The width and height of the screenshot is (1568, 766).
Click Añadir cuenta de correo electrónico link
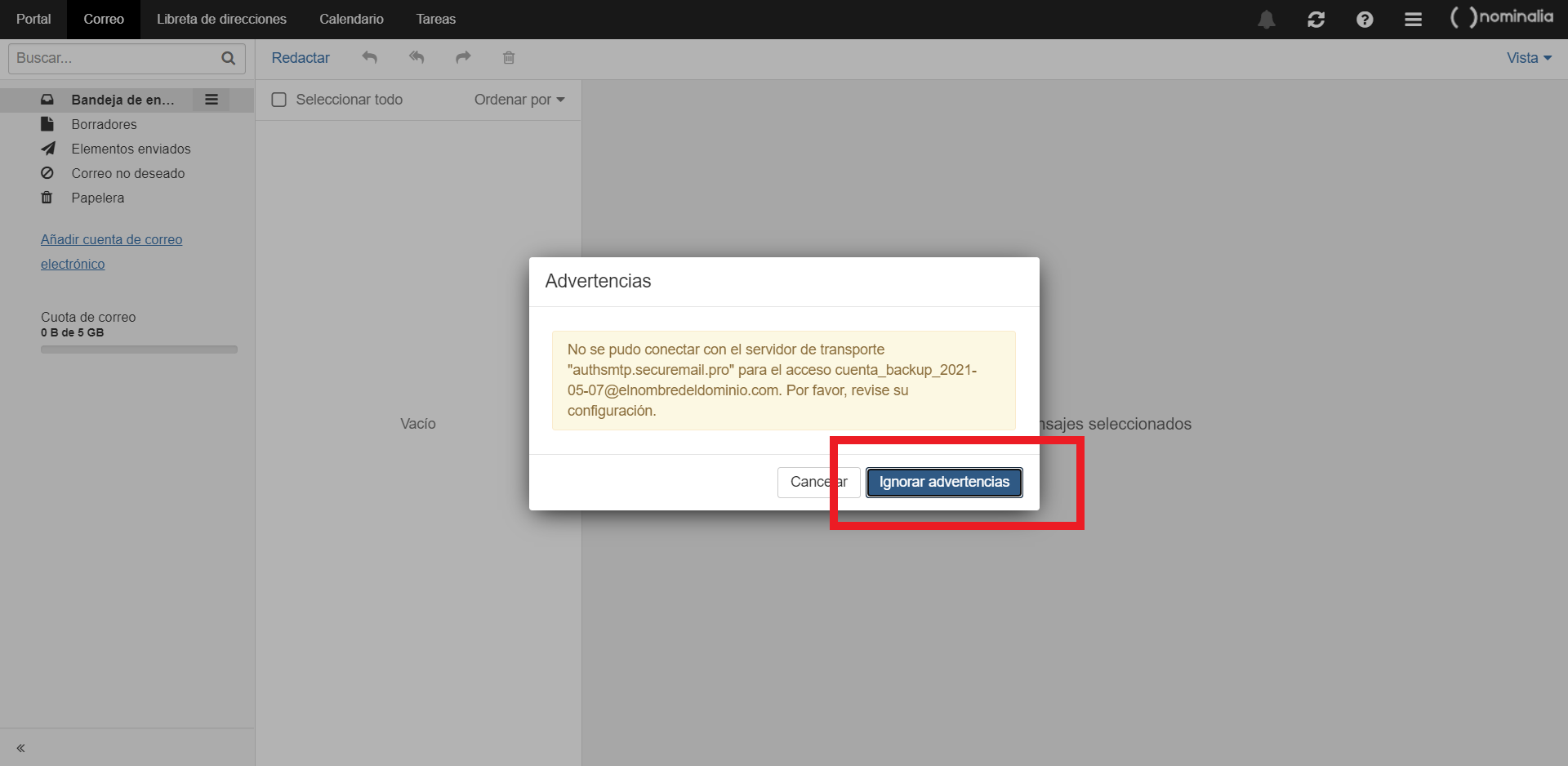click(x=111, y=240)
